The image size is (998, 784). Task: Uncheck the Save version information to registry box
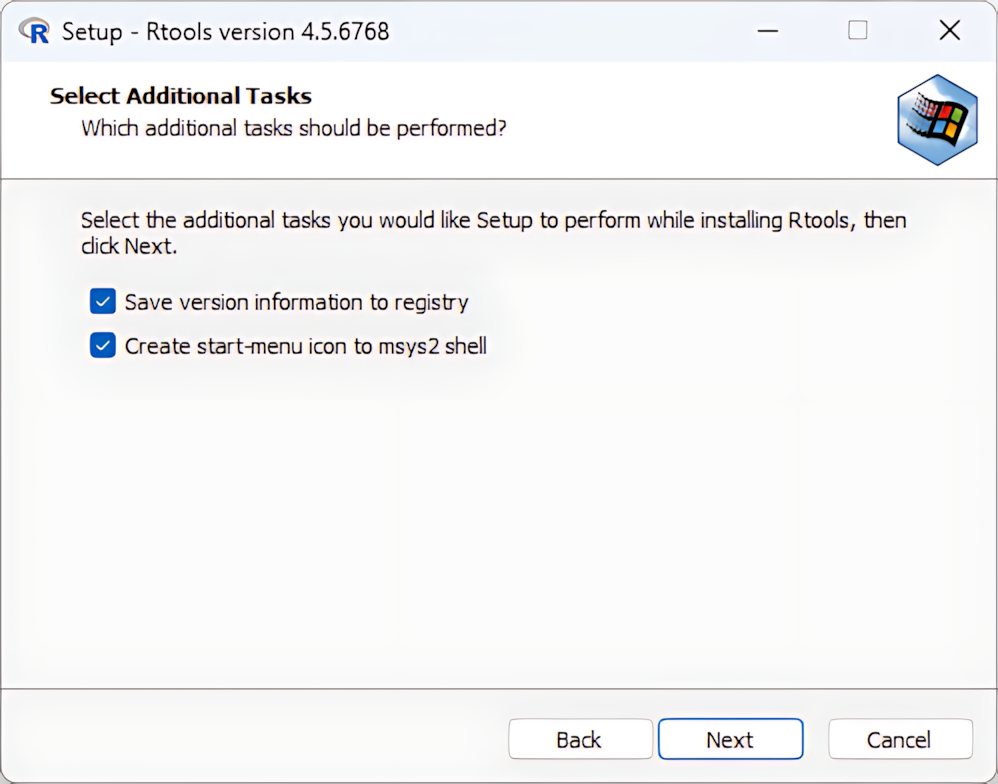[103, 302]
